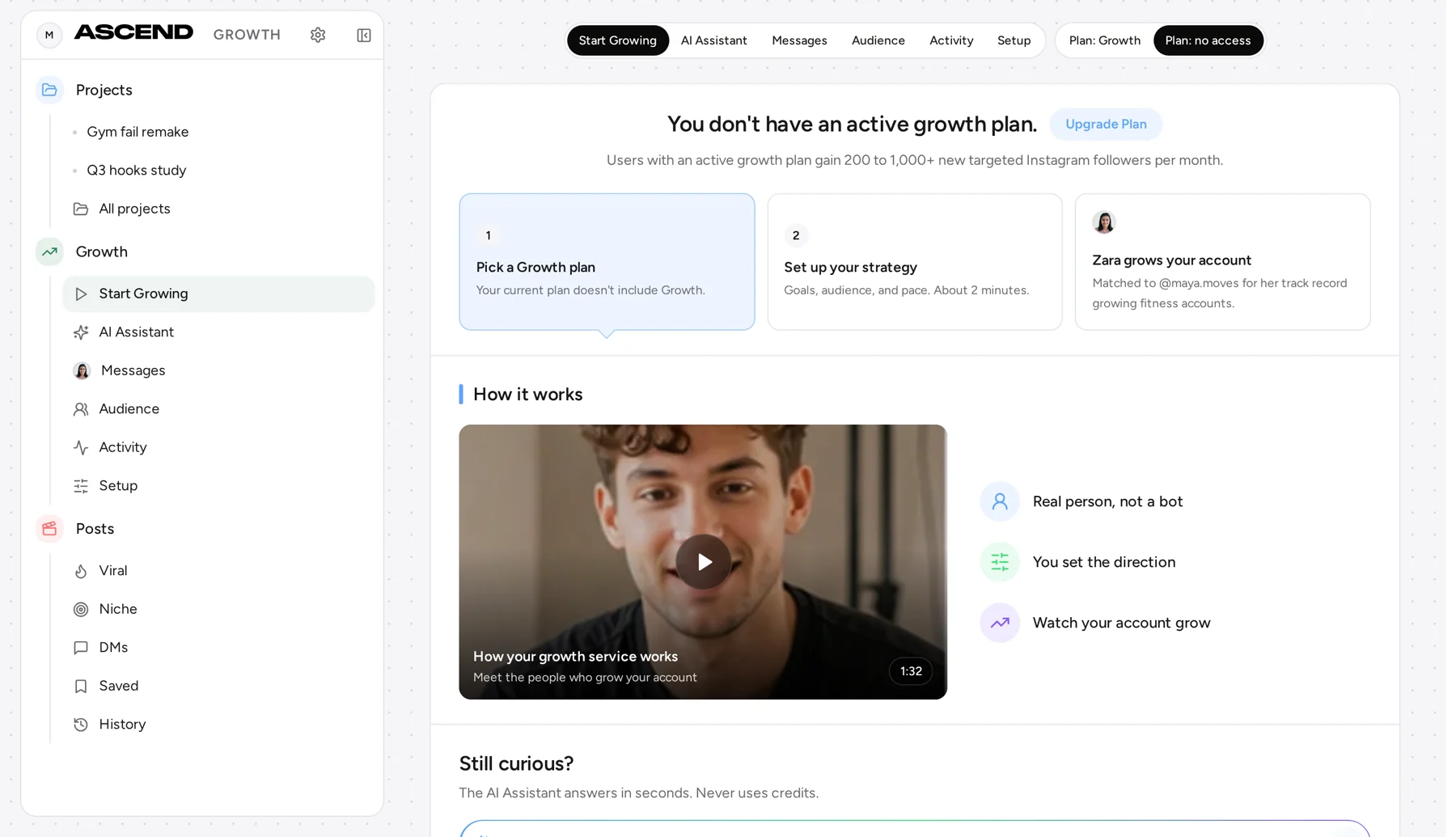
Task: Click the GROWTH label beside the logo
Action: tap(247, 35)
